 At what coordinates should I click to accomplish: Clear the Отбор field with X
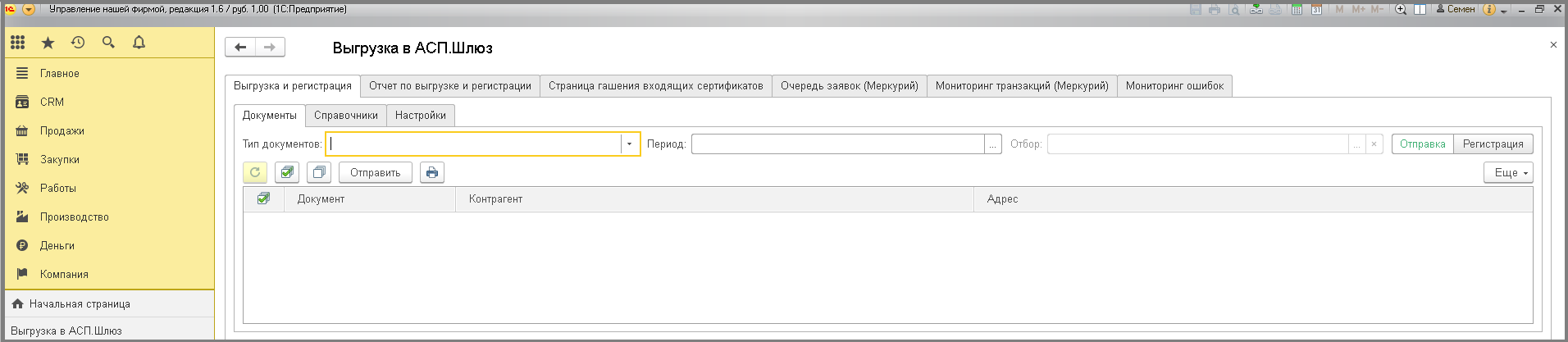pyautogui.click(x=1374, y=144)
